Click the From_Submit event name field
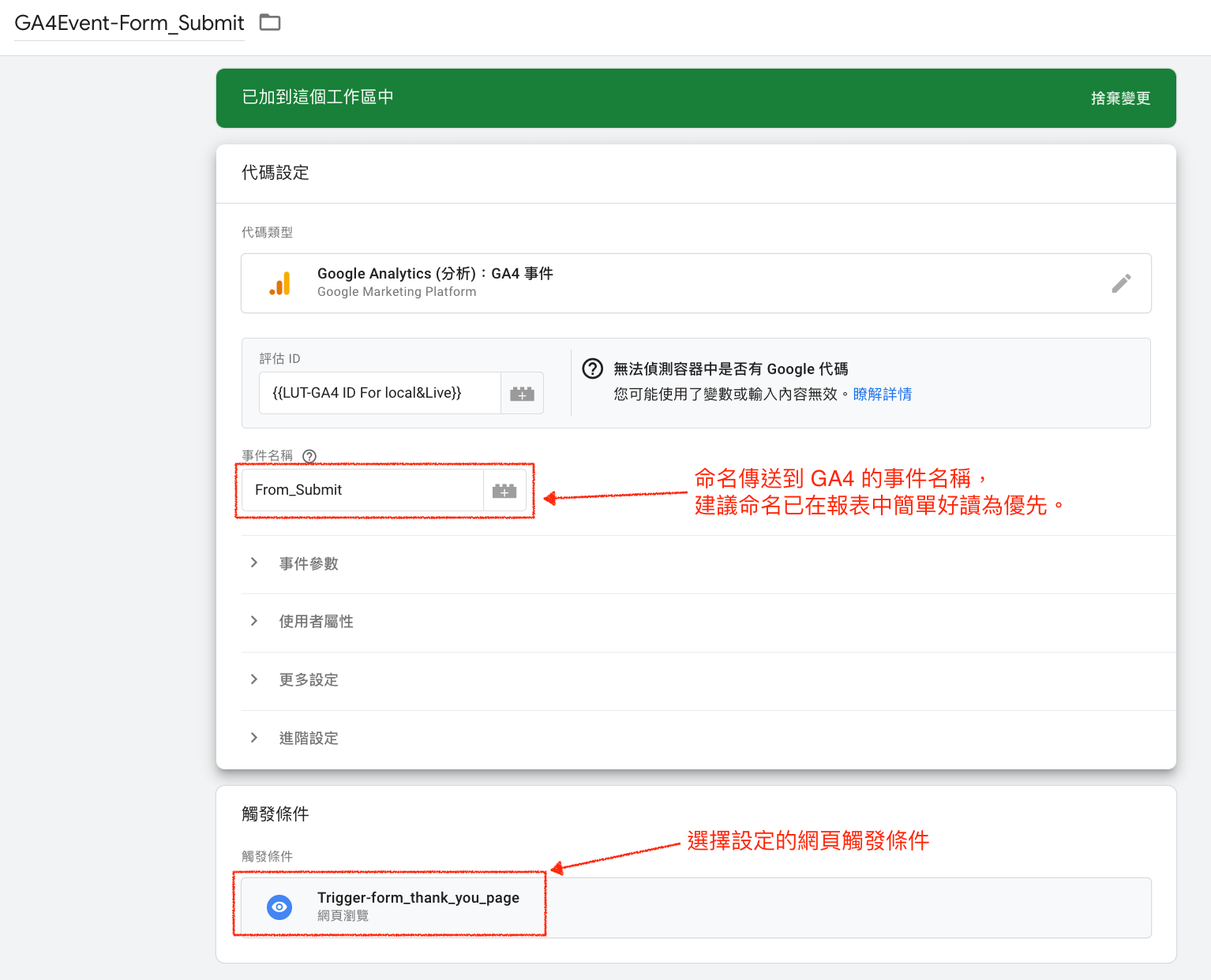The height and width of the screenshot is (980, 1211). click(x=363, y=491)
